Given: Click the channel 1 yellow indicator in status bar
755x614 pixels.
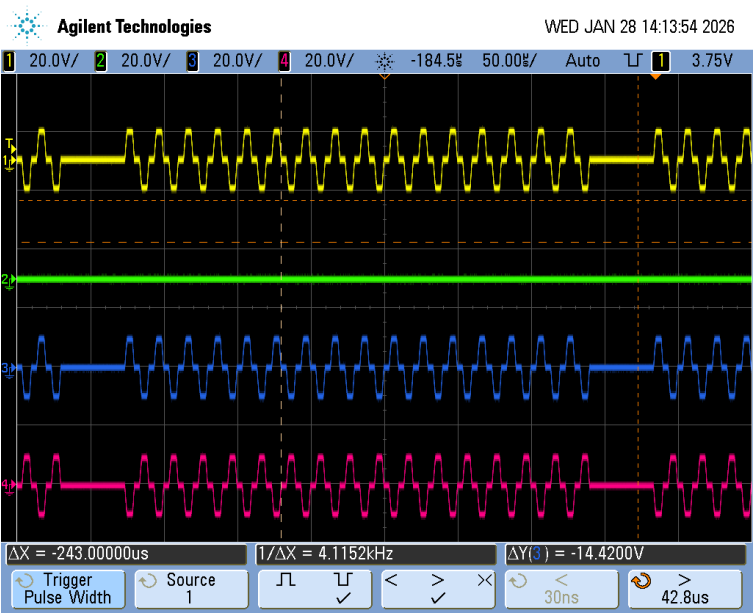Looking at the screenshot, I should (x=9, y=61).
